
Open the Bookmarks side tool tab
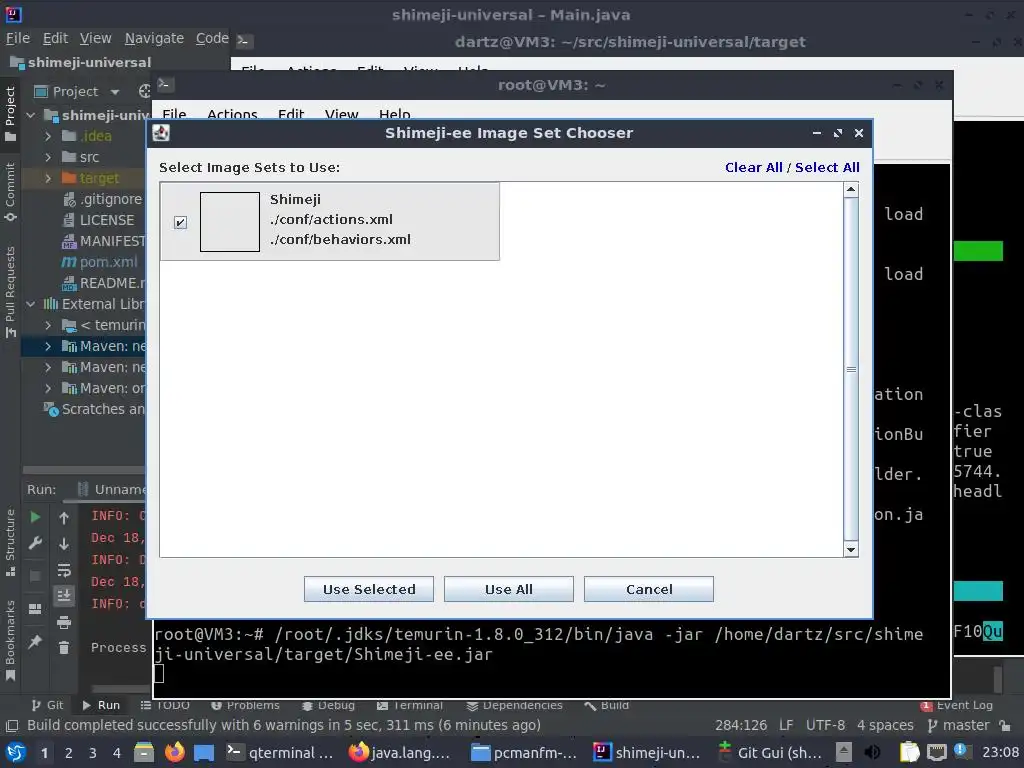[x=10, y=640]
